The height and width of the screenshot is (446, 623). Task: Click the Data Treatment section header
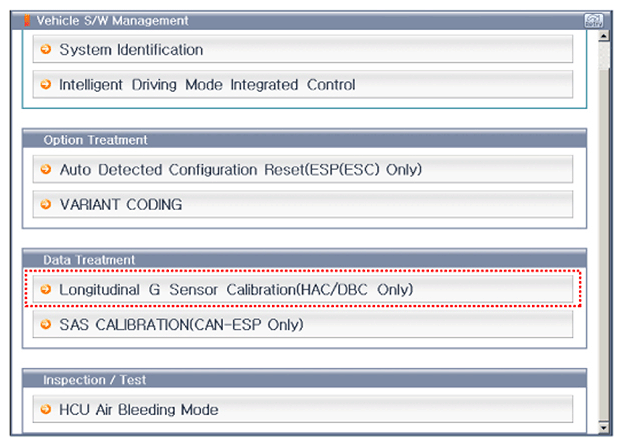(x=304, y=259)
